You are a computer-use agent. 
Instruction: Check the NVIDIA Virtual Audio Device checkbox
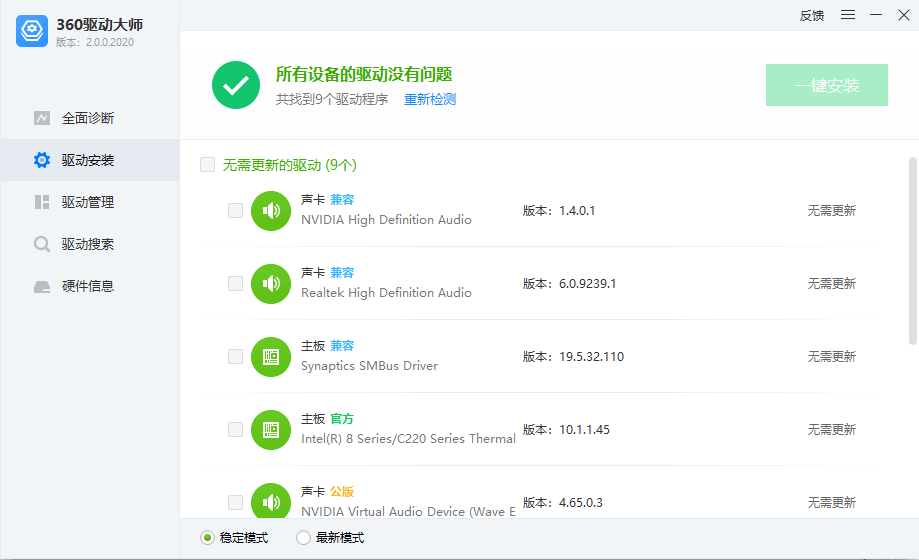pyautogui.click(x=235, y=503)
